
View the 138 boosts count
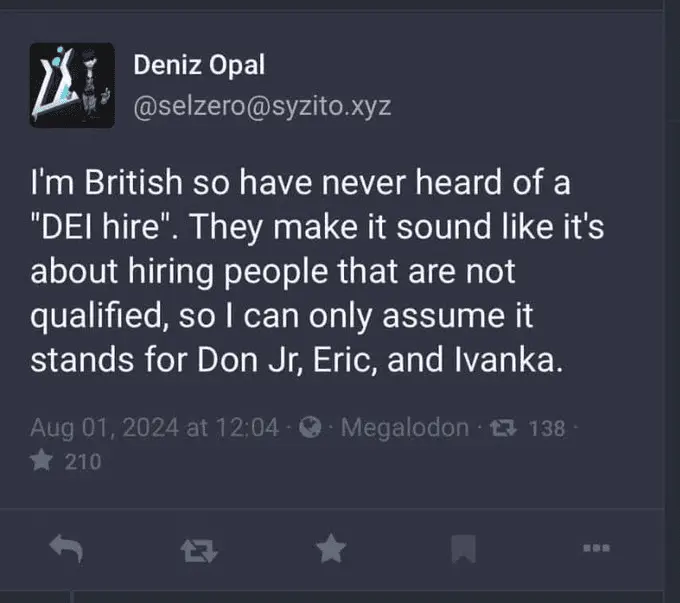546,428
